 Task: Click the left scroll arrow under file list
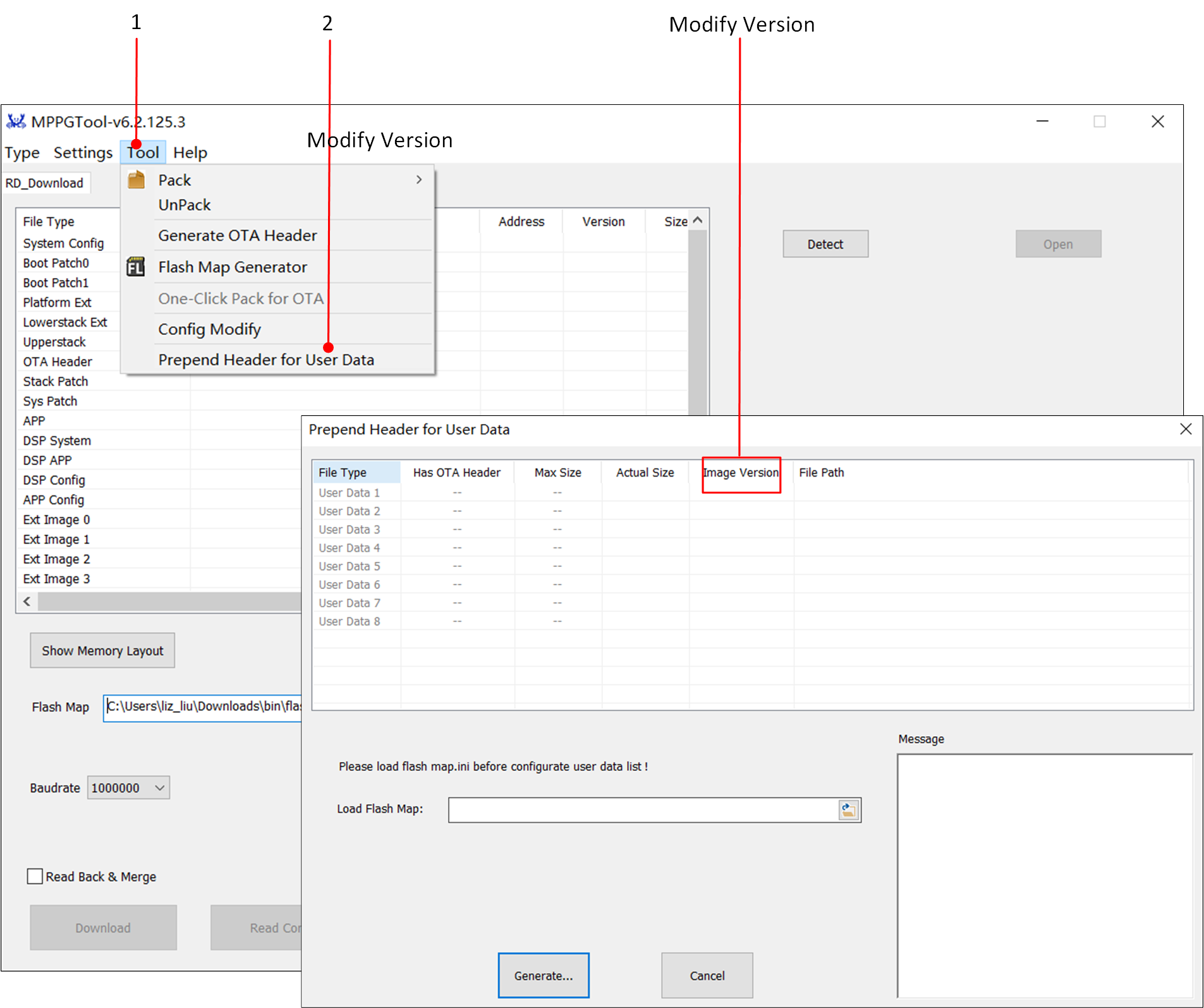pos(27,602)
